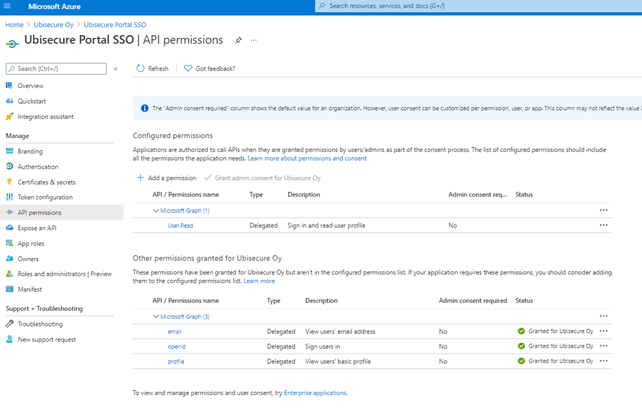Pin the API permissions page
642x411 pixels.
[238, 40]
